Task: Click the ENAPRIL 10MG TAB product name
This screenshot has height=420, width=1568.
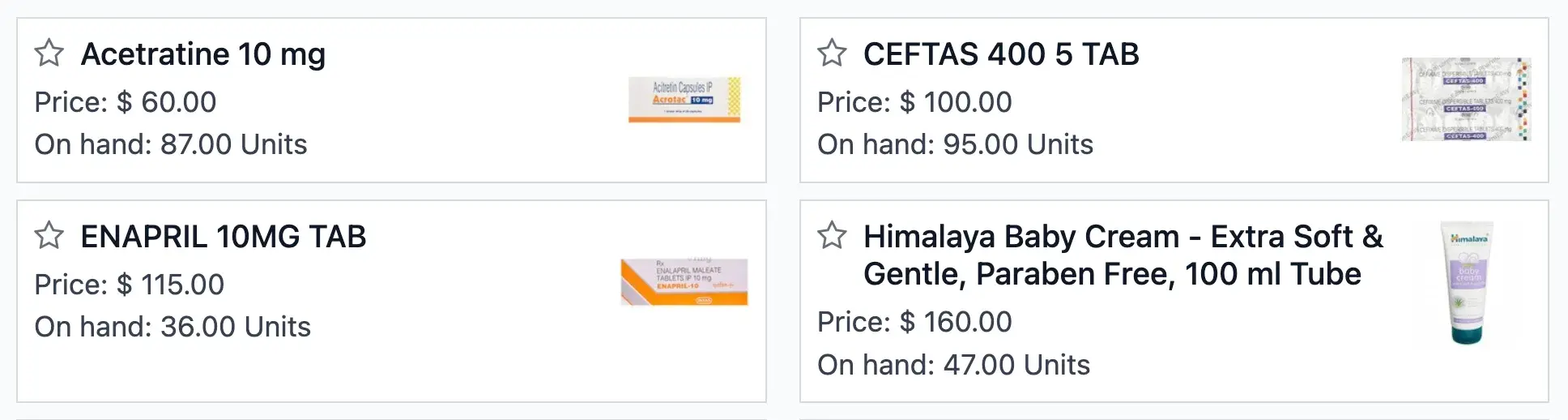Action: (224, 237)
